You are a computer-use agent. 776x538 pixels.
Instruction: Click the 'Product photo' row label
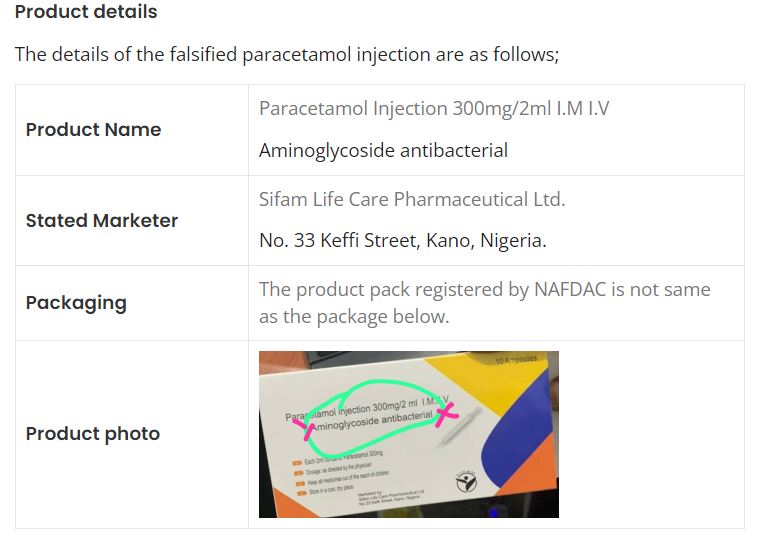point(92,434)
